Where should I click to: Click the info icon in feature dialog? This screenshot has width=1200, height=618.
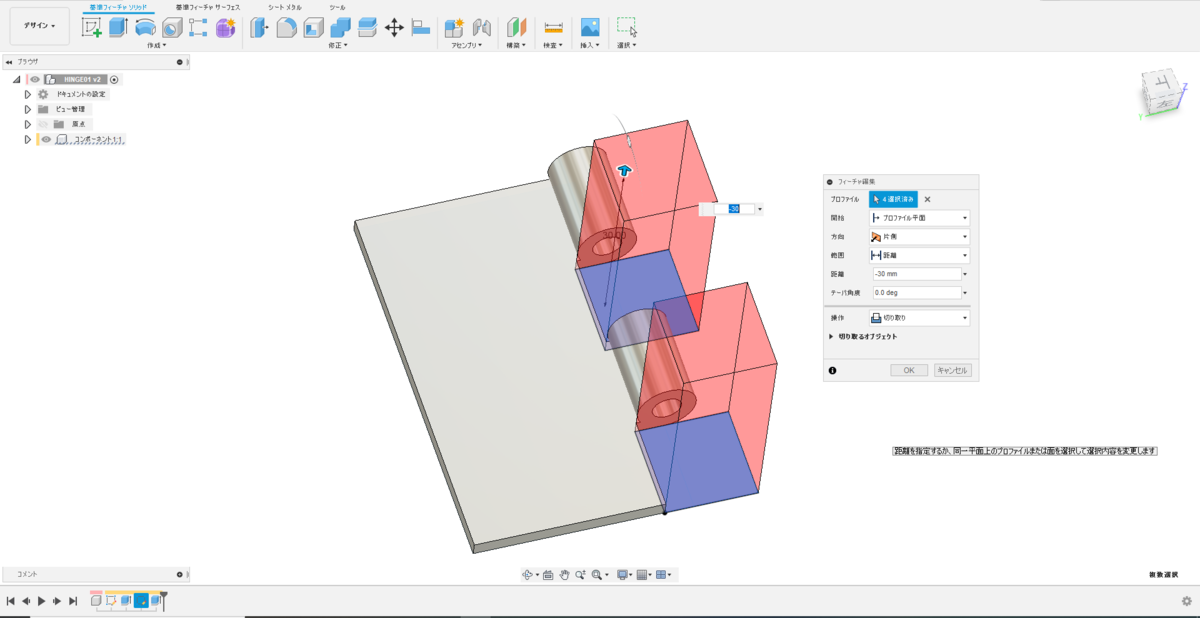pos(832,370)
